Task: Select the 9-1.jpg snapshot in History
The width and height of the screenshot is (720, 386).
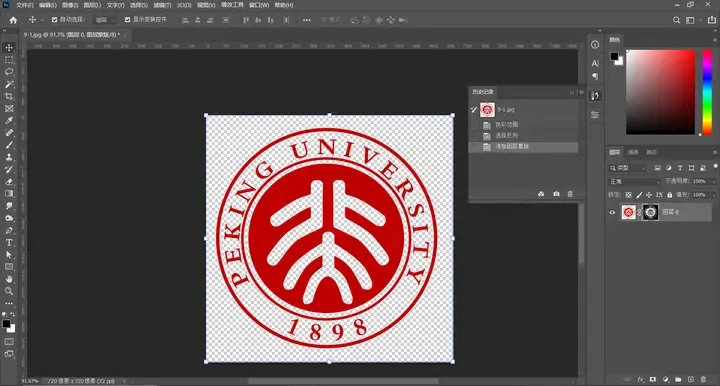Action: pos(524,110)
